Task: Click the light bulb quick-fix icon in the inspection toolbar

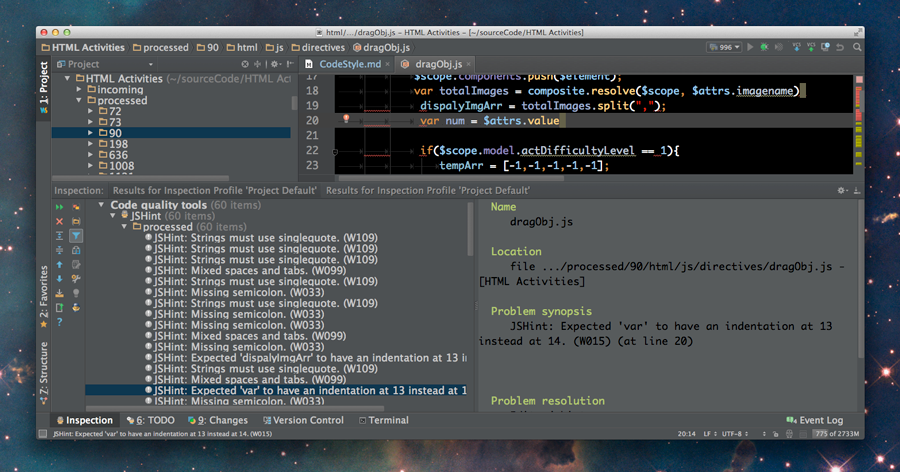Action: click(x=76, y=293)
